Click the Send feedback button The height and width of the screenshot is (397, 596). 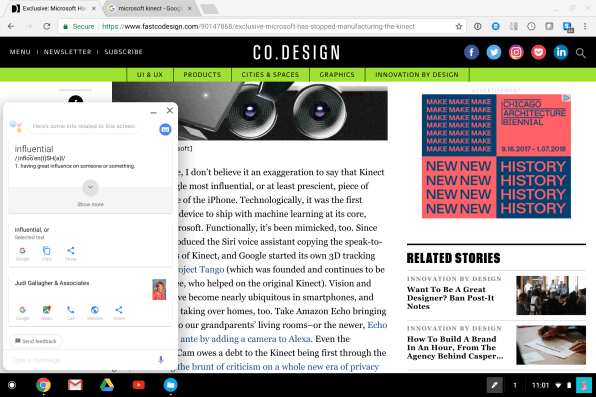(36, 341)
